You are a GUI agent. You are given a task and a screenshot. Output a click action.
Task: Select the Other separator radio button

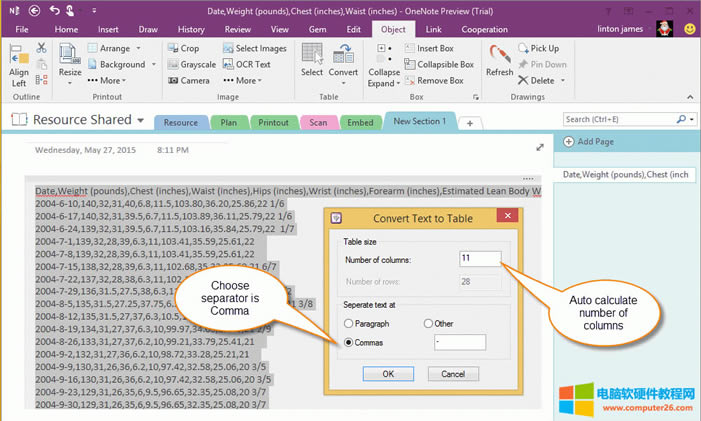point(428,323)
